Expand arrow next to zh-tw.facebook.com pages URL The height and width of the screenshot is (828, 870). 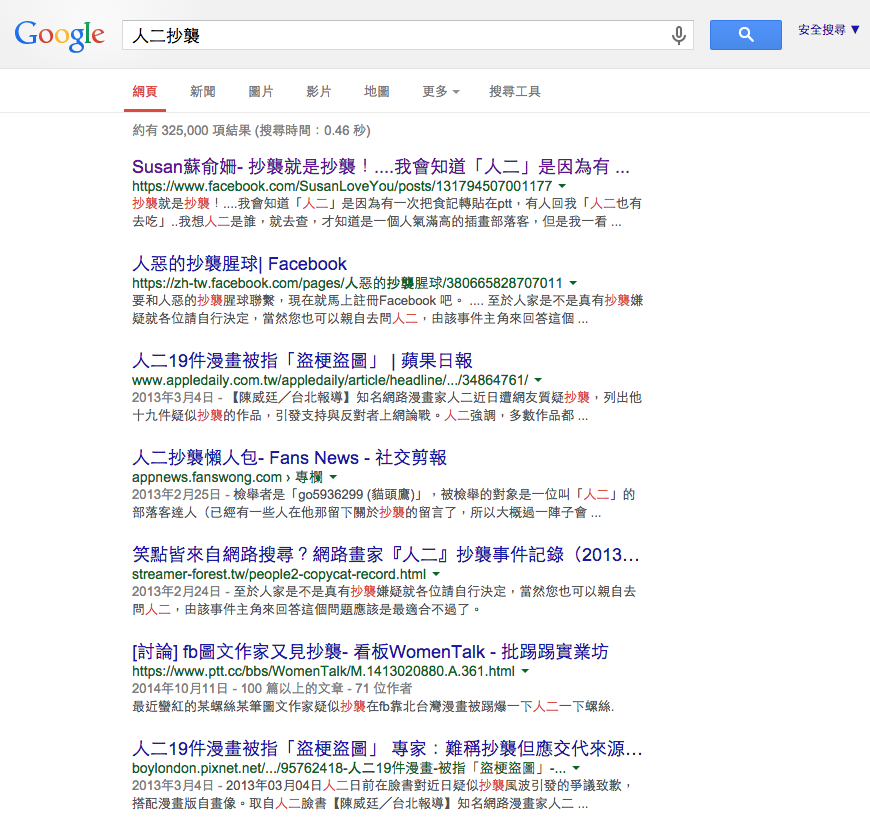(x=573, y=283)
